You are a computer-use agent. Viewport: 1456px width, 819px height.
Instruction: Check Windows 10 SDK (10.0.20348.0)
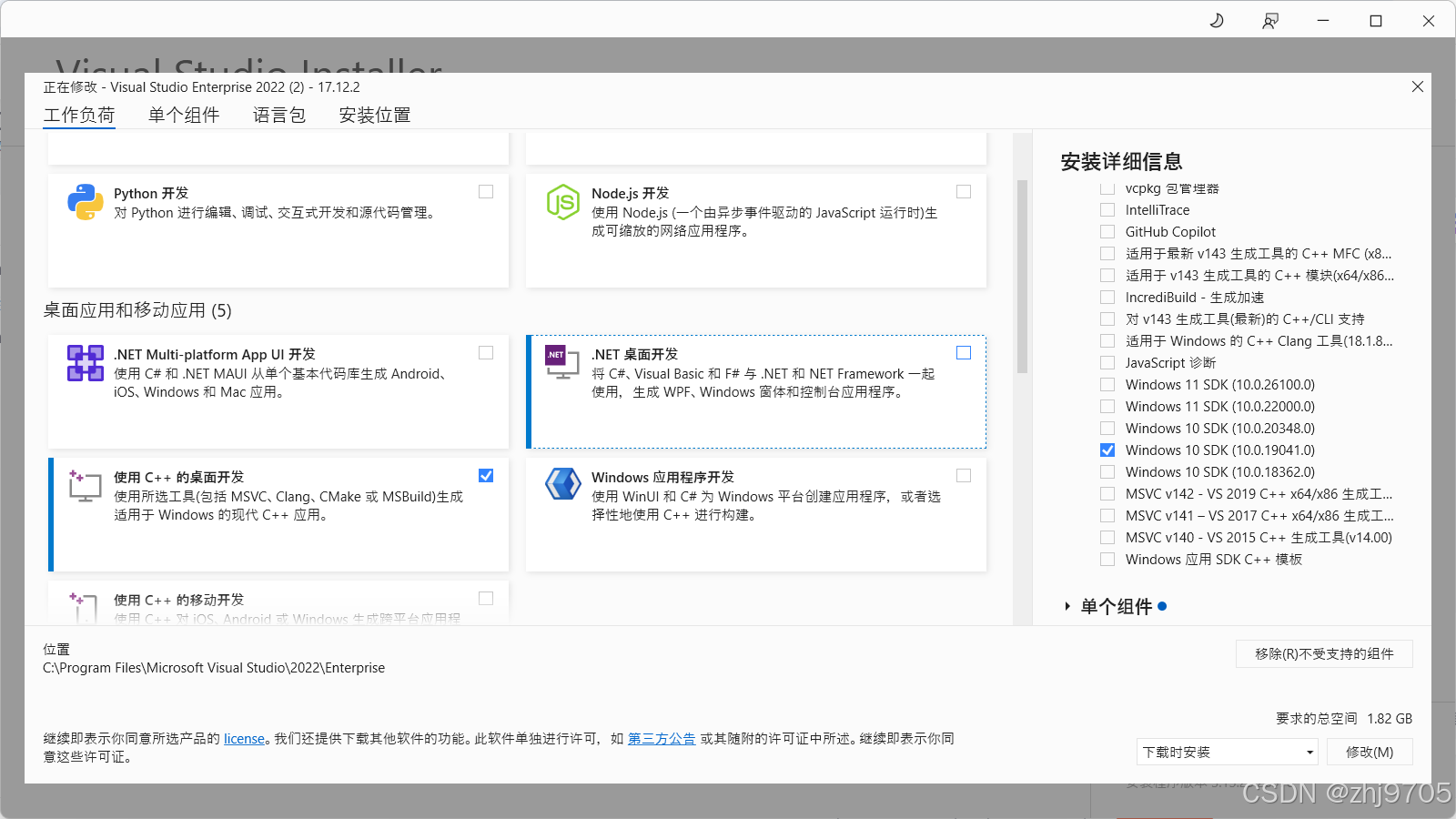click(x=1107, y=429)
